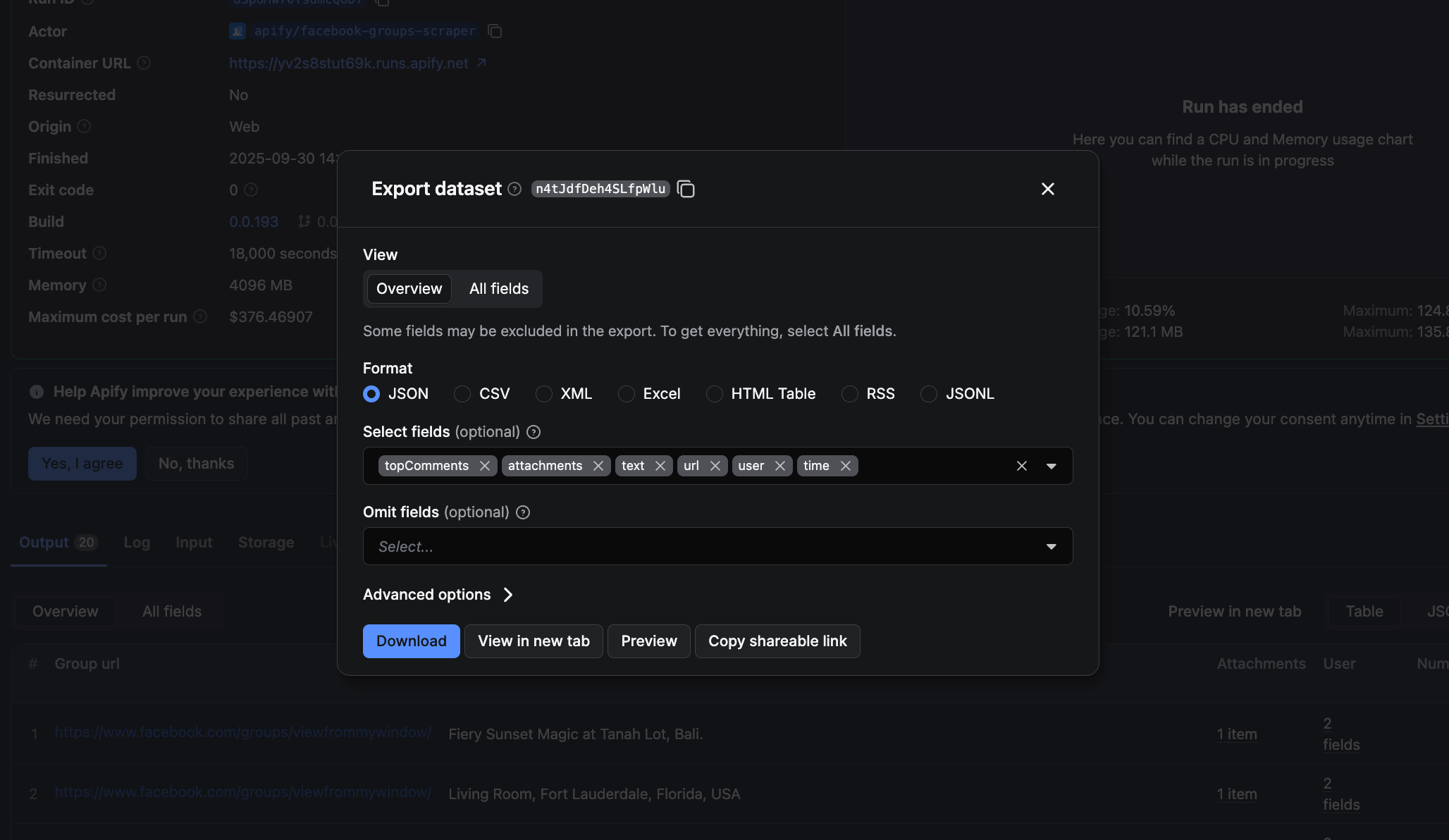The height and width of the screenshot is (840, 1449).
Task: Open the Select fields dropdown arrow
Action: click(1052, 466)
